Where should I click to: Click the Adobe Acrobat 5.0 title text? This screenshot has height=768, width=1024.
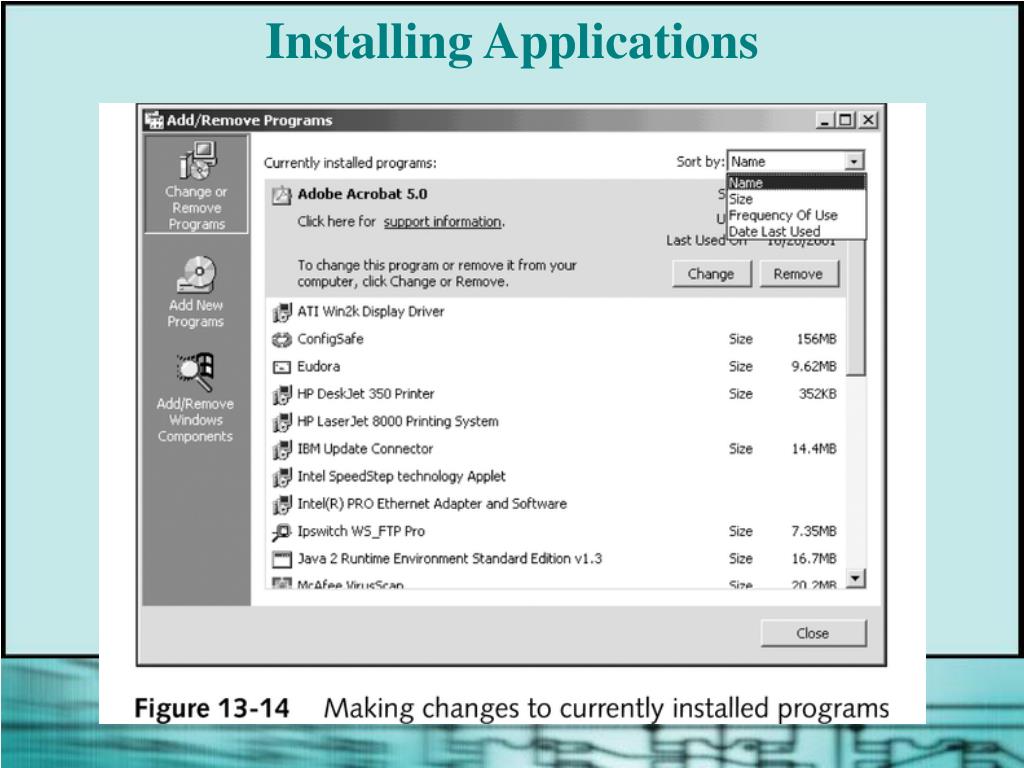(x=362, y=195)
